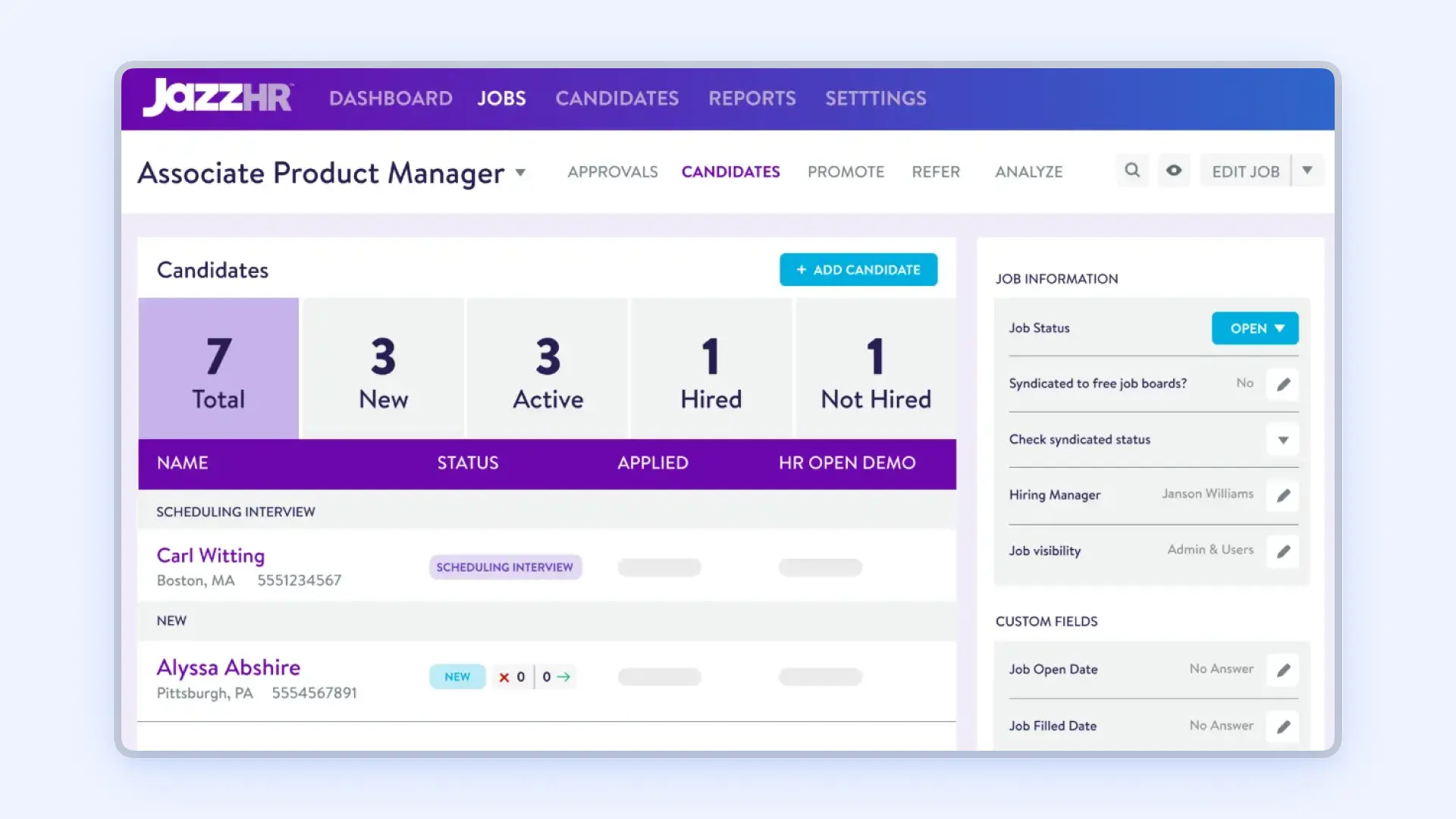
Task: Edit Job visibility using its pencil icon
Action: [1283, 552]
